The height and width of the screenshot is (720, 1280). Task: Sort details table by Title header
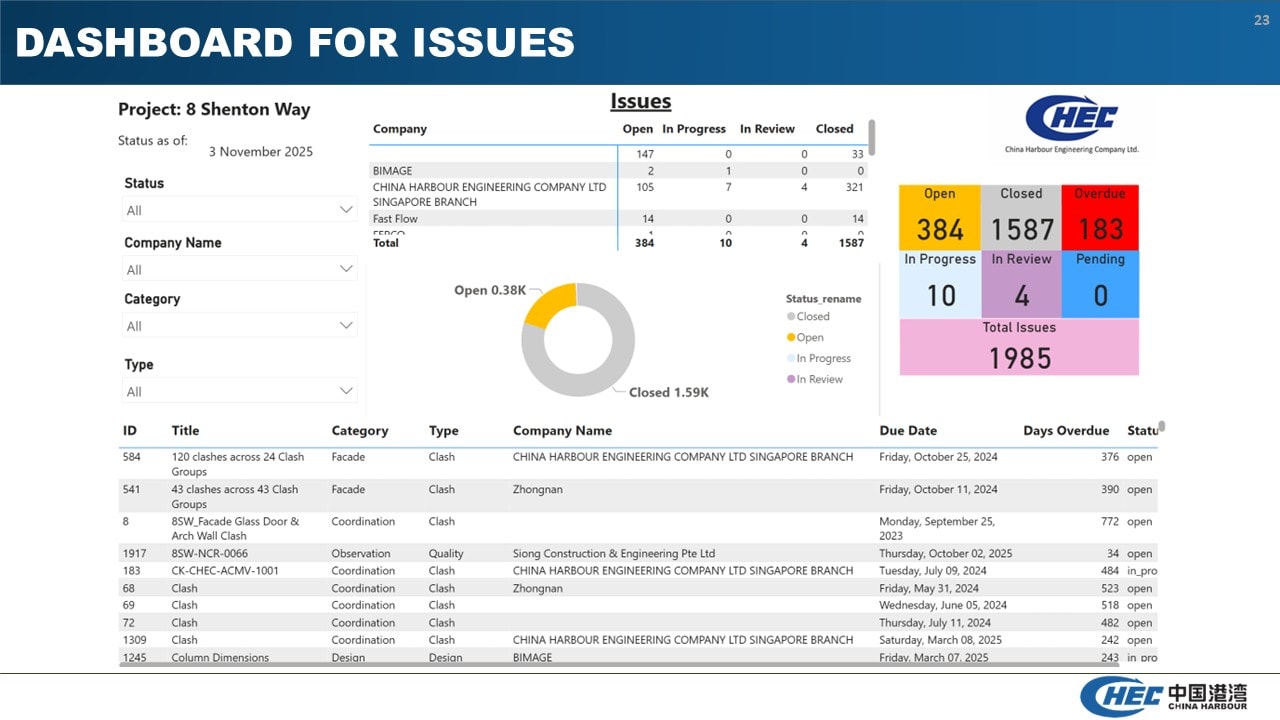tap(185, 431)
